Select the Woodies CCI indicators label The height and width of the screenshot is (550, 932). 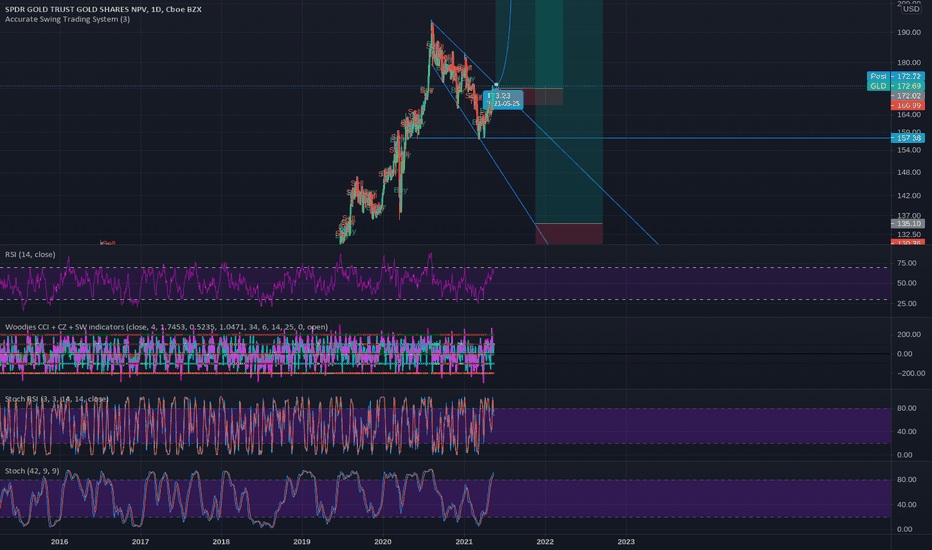(166, 327)
